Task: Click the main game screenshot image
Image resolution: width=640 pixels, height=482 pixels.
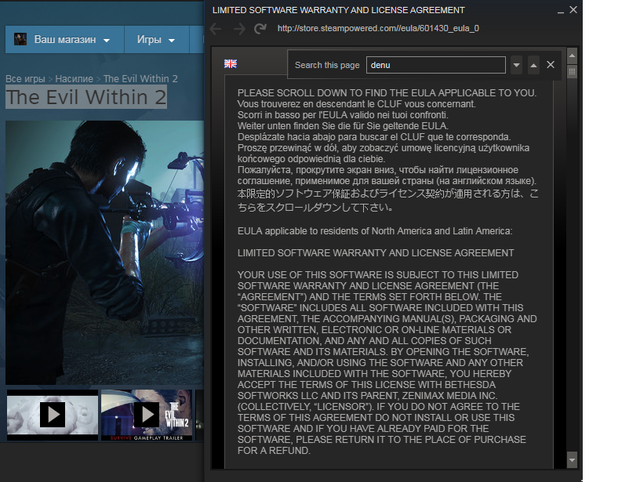Action: pyautogui.click(x=104, y=252)
